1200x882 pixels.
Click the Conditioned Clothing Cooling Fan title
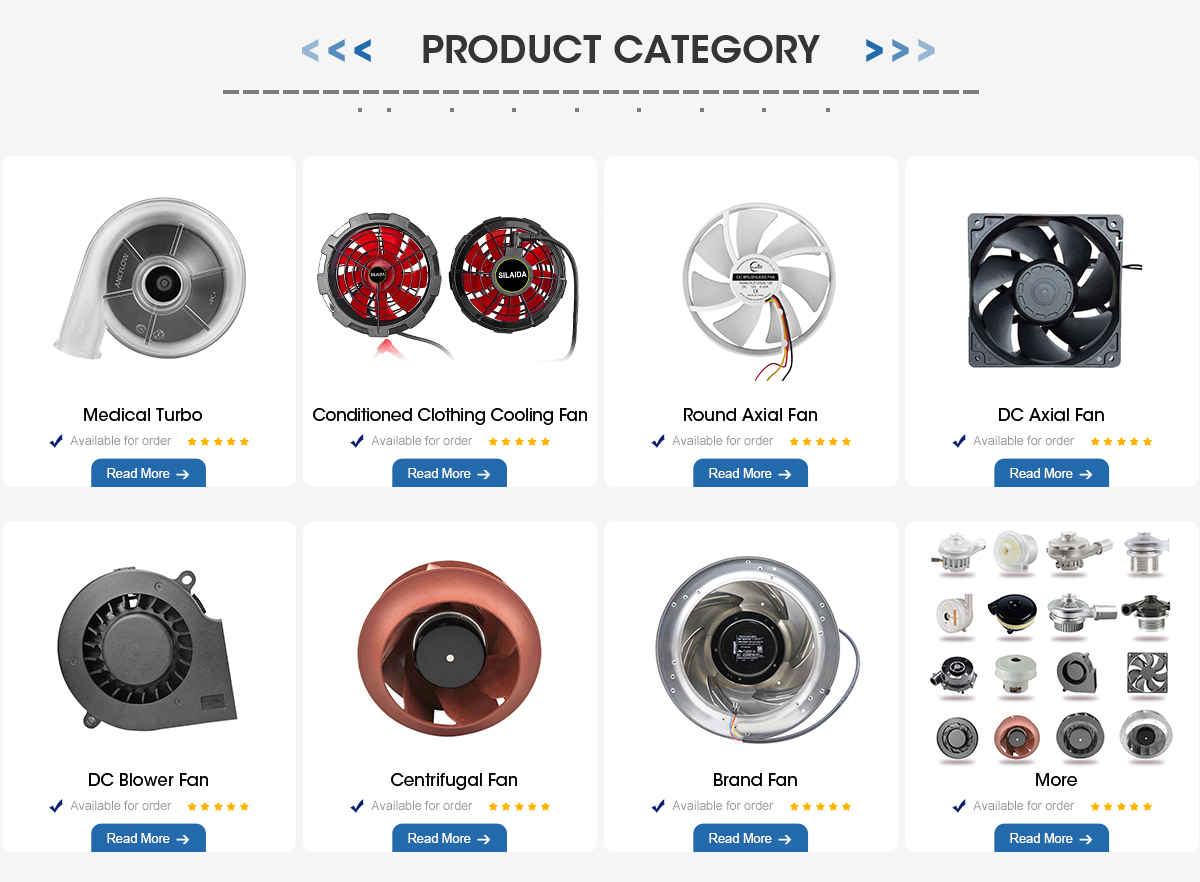(450, 415)
